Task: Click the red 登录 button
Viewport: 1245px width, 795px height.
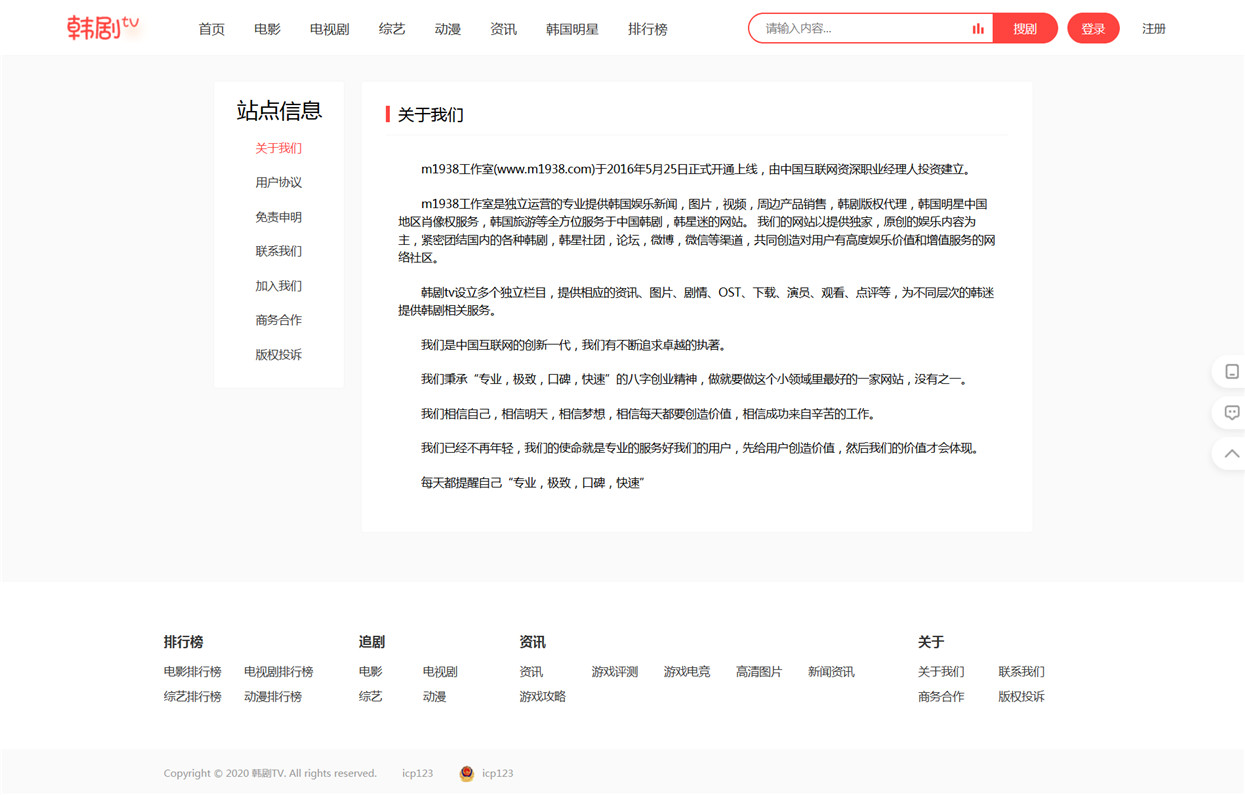Action: [1093, 28]
